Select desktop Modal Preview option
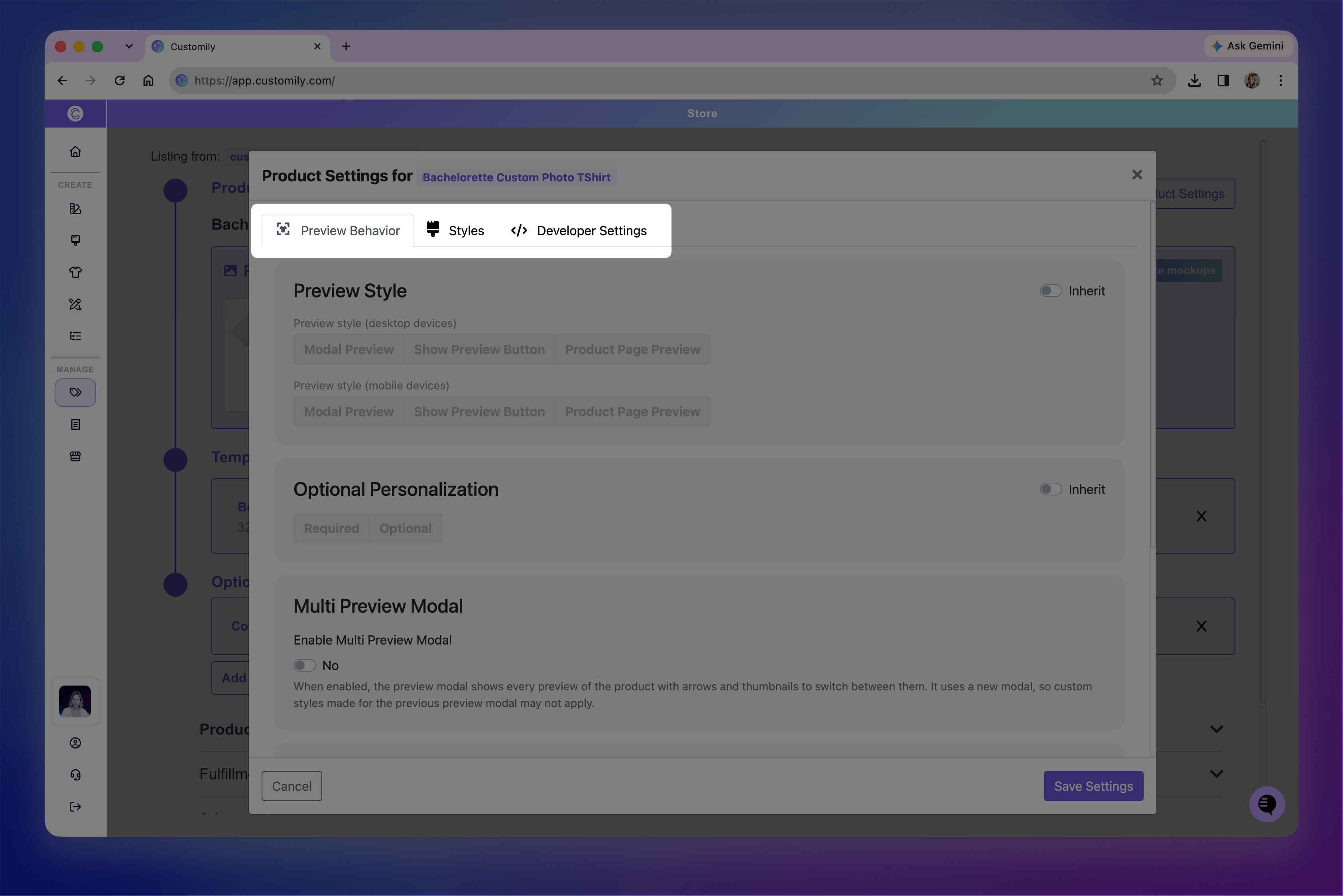 349,349
